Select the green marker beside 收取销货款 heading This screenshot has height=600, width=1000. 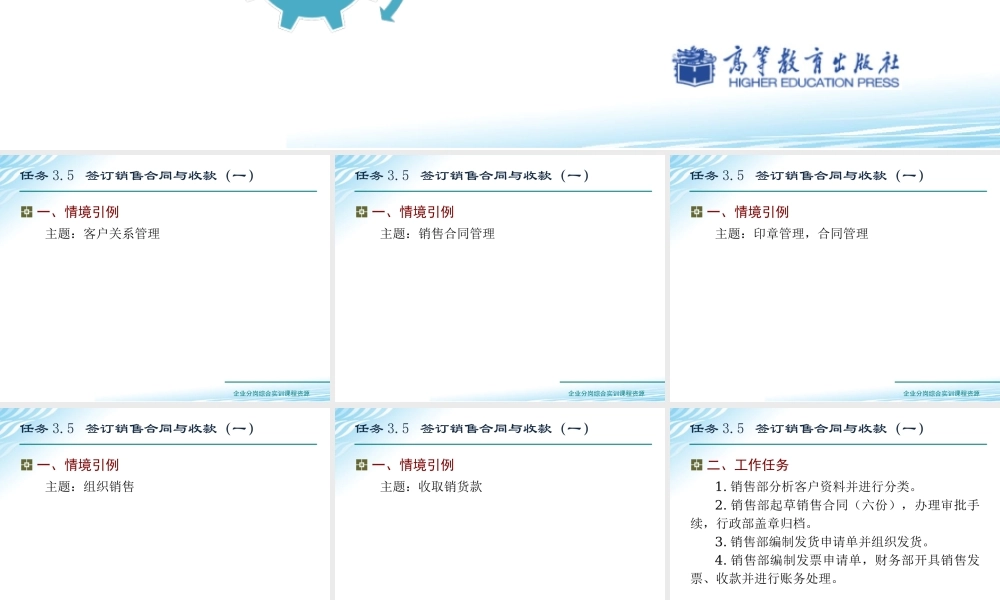(360, 464)
